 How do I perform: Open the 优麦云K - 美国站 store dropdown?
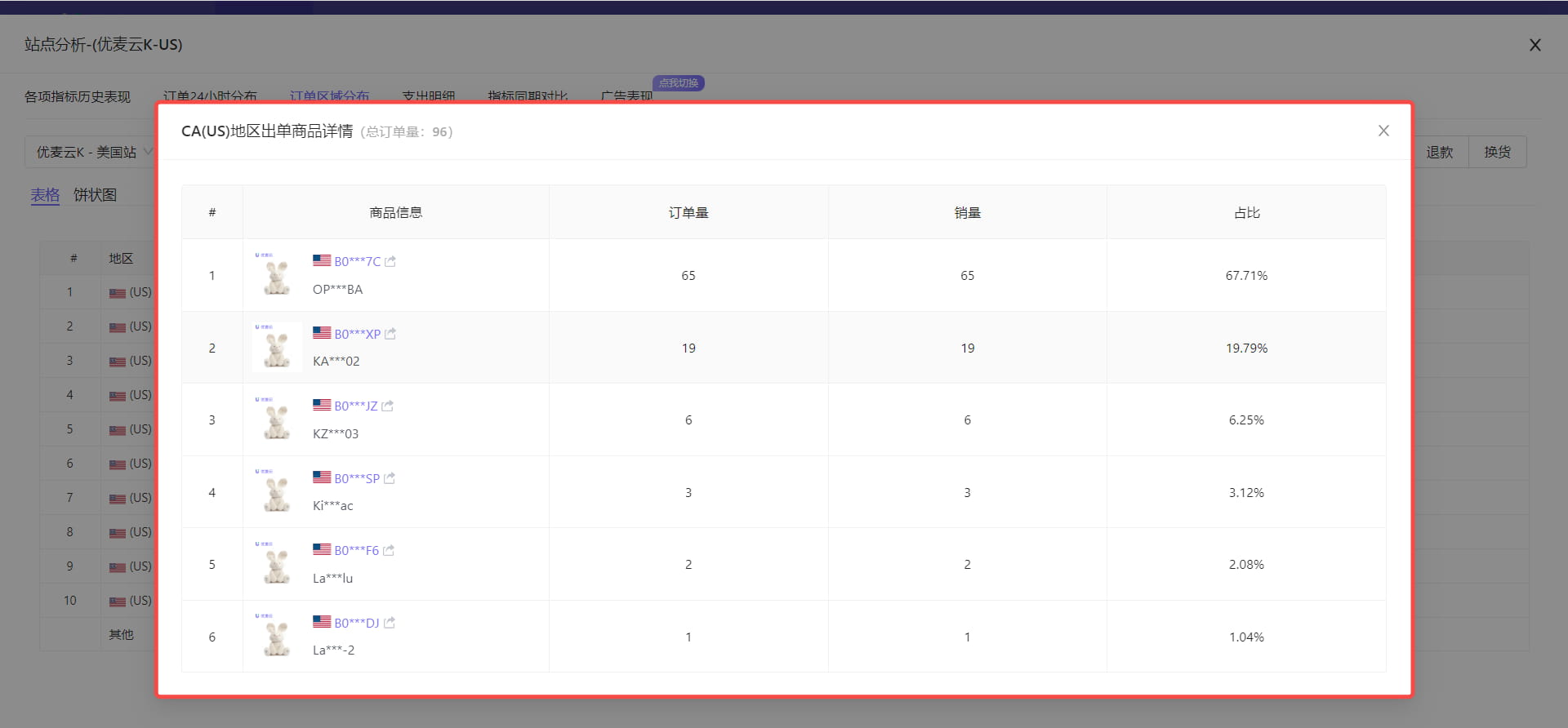click(90, 152)
